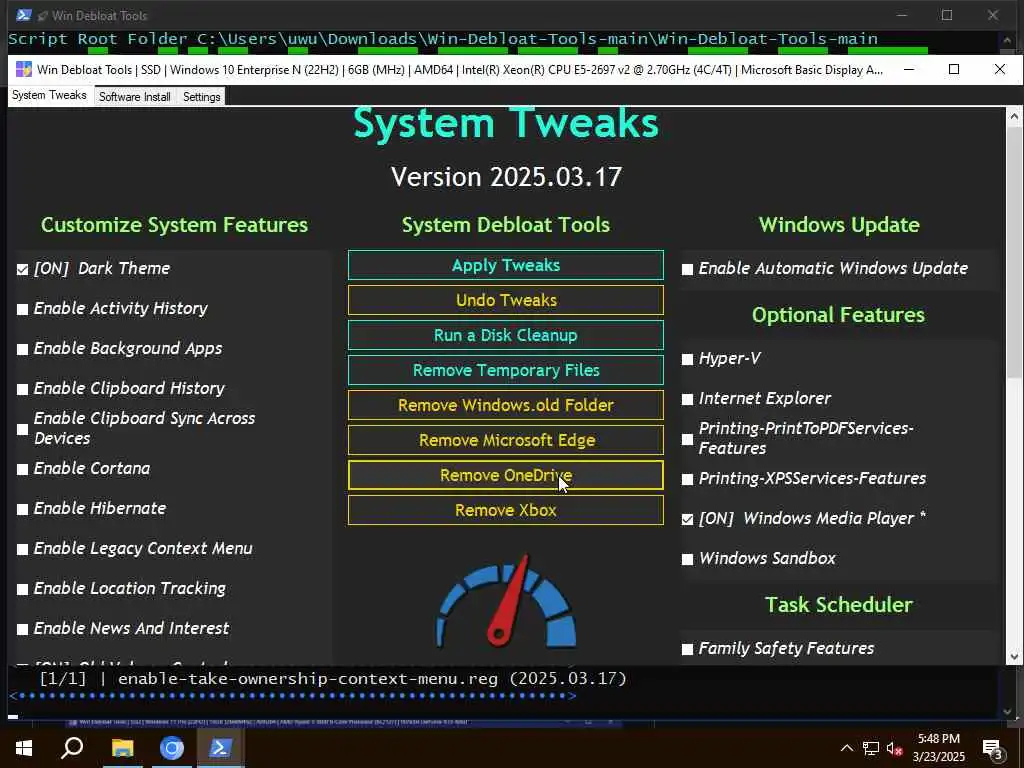Click the speedometer gauge logo image
1024x768 pixels.
click(x=506, y=601)
